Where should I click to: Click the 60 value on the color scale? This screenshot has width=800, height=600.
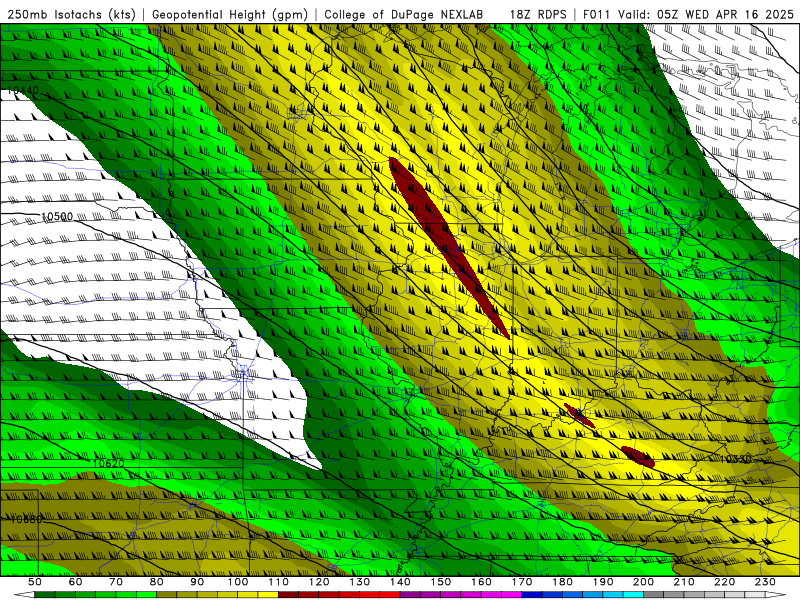76,582
